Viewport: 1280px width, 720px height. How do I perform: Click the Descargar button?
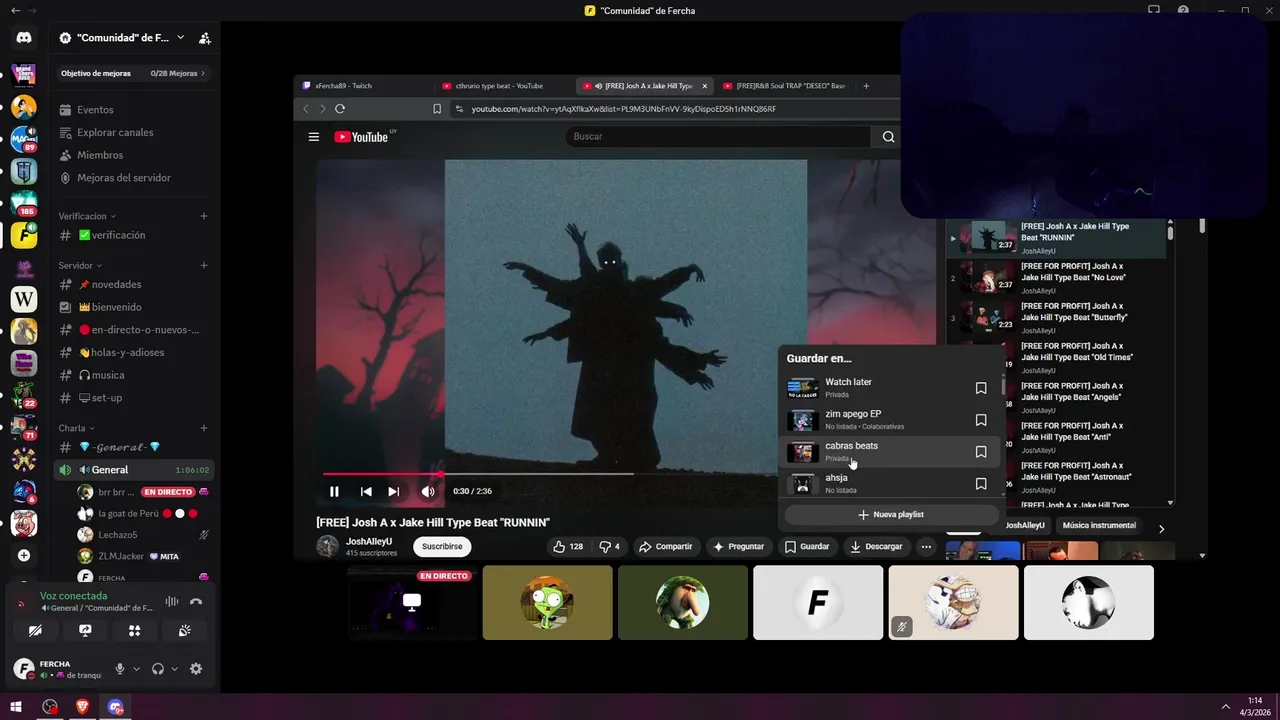pos(876,546)
